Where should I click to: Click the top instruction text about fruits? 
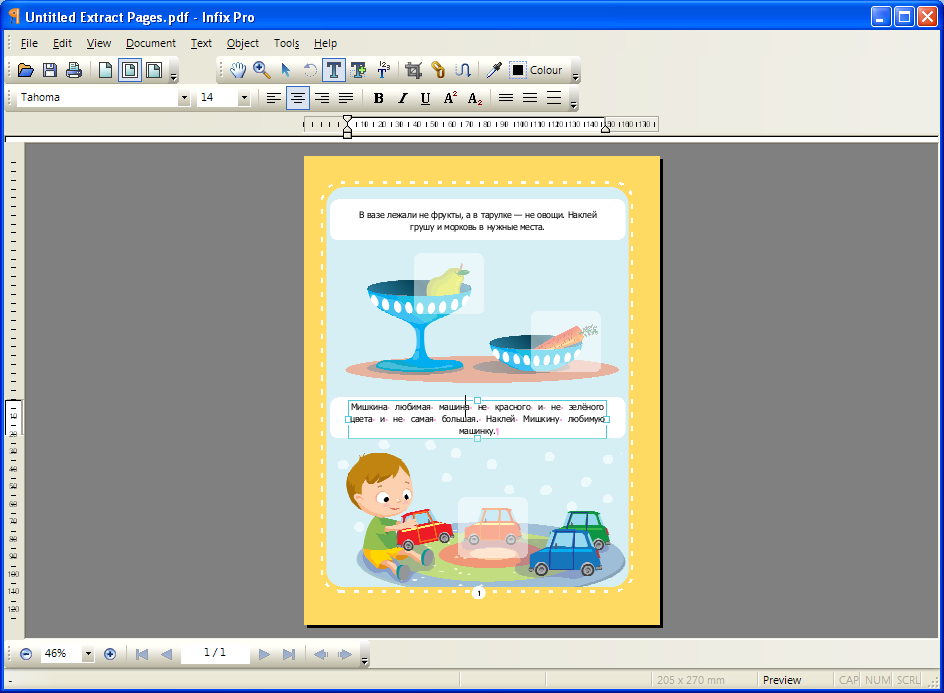(x=477, y=221)
